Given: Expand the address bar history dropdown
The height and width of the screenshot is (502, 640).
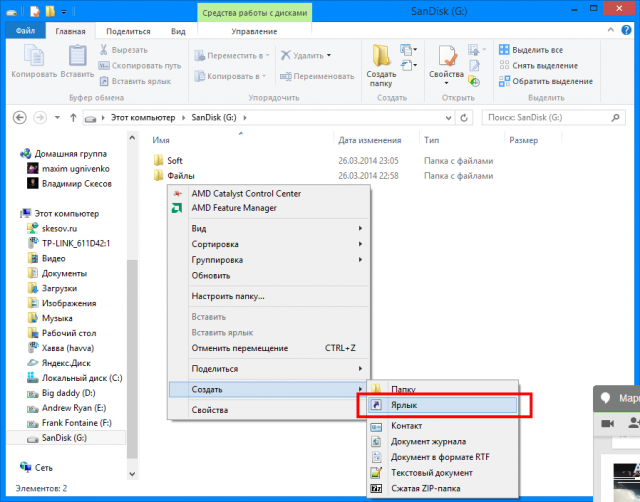Looking at the screenshot, I should tap(448, 118).
